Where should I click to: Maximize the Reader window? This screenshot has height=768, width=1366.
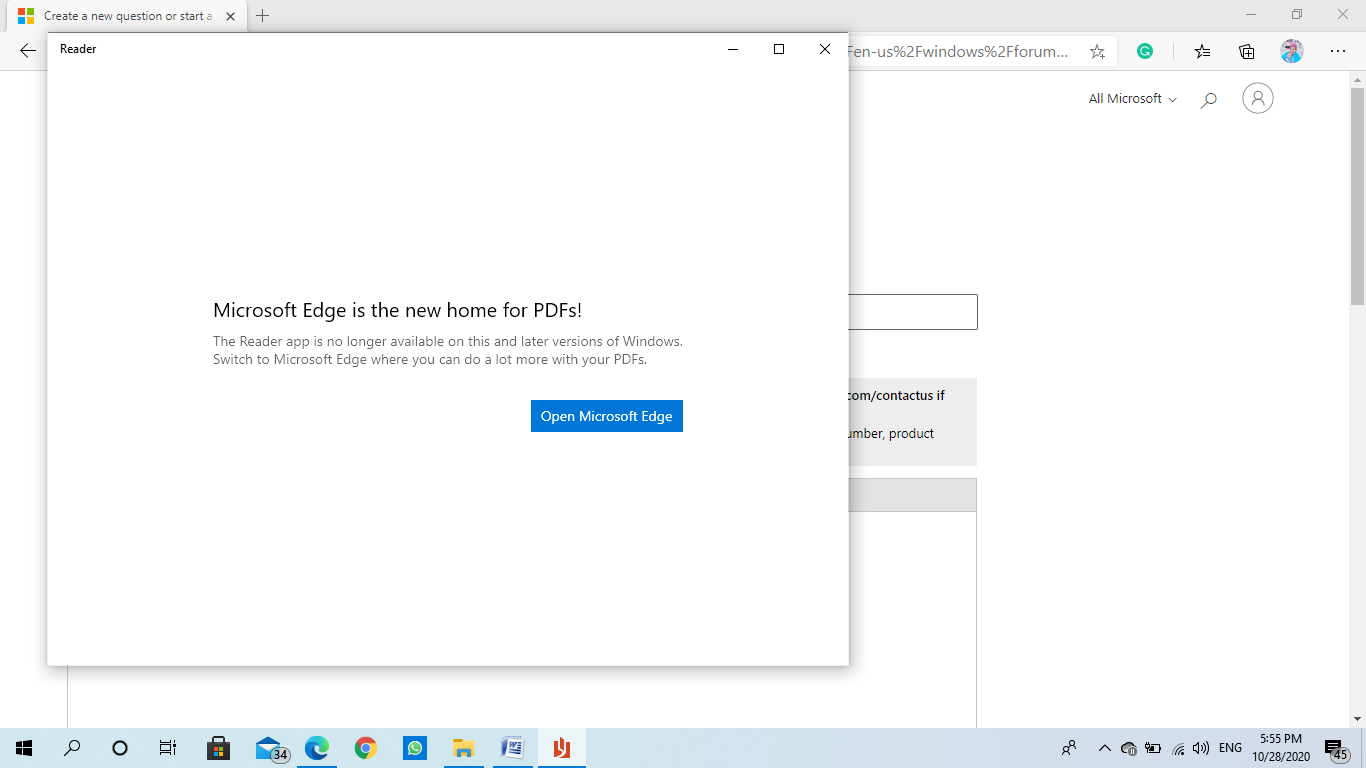779,49
